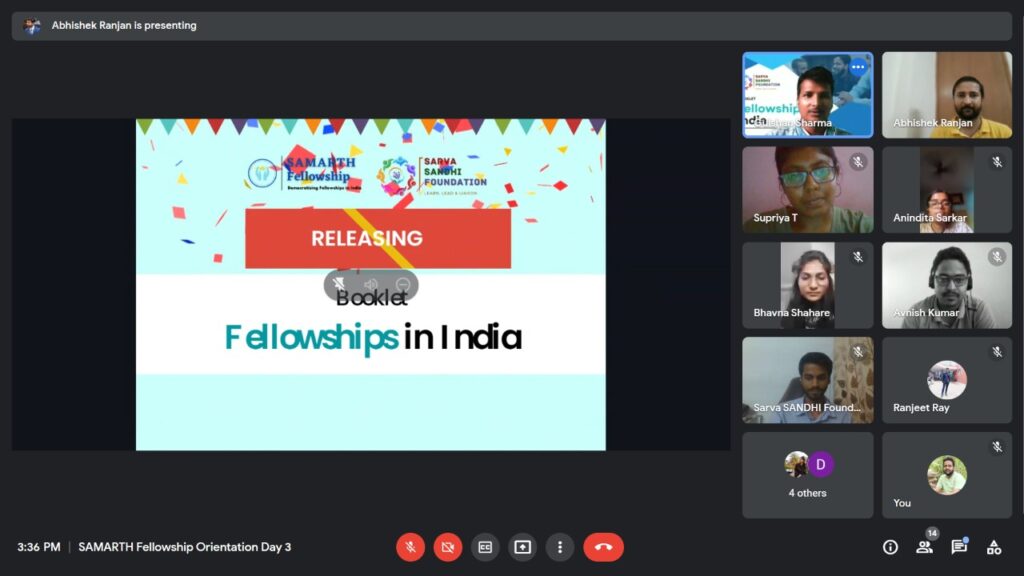Click 'Abhishek Ranjan is presenting' banner
The width and height of the screenshot is (1024, 576).
click(x=512, y=25)
